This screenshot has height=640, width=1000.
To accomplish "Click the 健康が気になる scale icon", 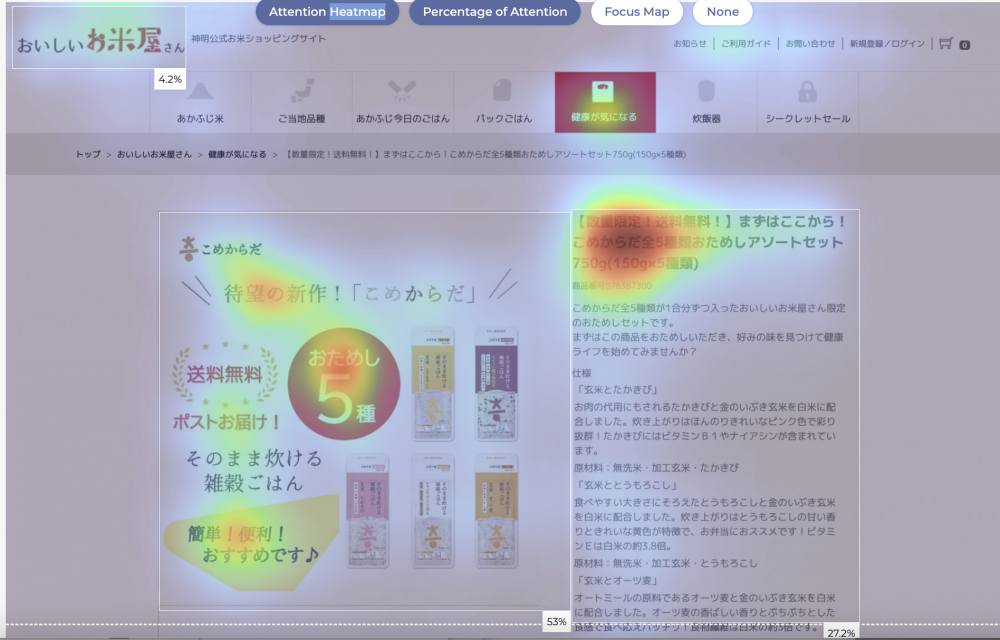I will click(x=604, y=92).
